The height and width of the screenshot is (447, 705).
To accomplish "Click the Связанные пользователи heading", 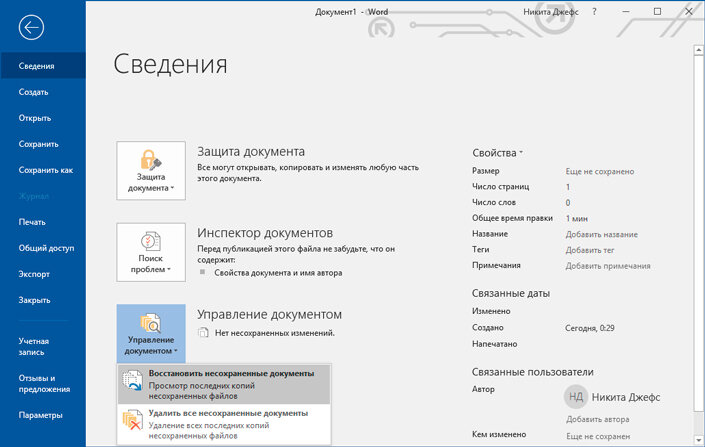I will point(533,372).
